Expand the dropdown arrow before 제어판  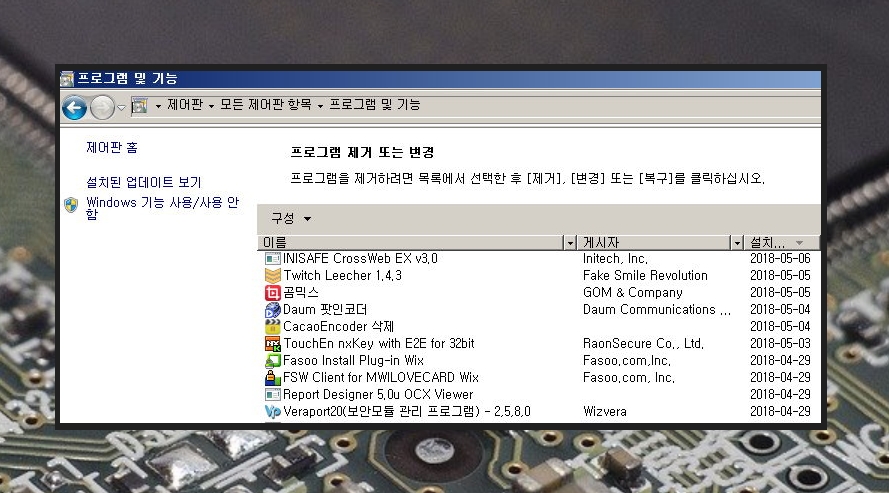click(x=158, y=106)
